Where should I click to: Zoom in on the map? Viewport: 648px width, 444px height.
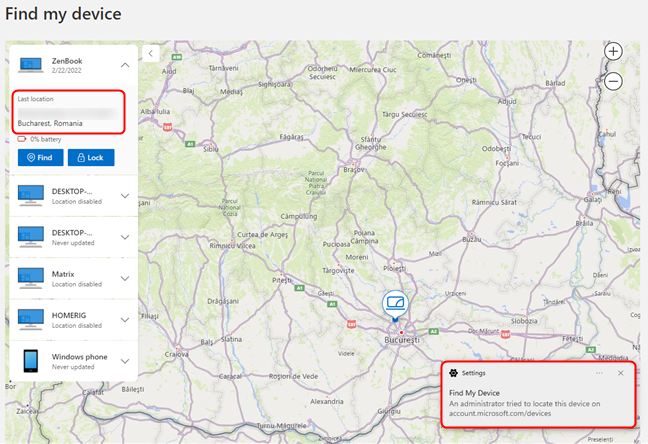tap(613, 52)
